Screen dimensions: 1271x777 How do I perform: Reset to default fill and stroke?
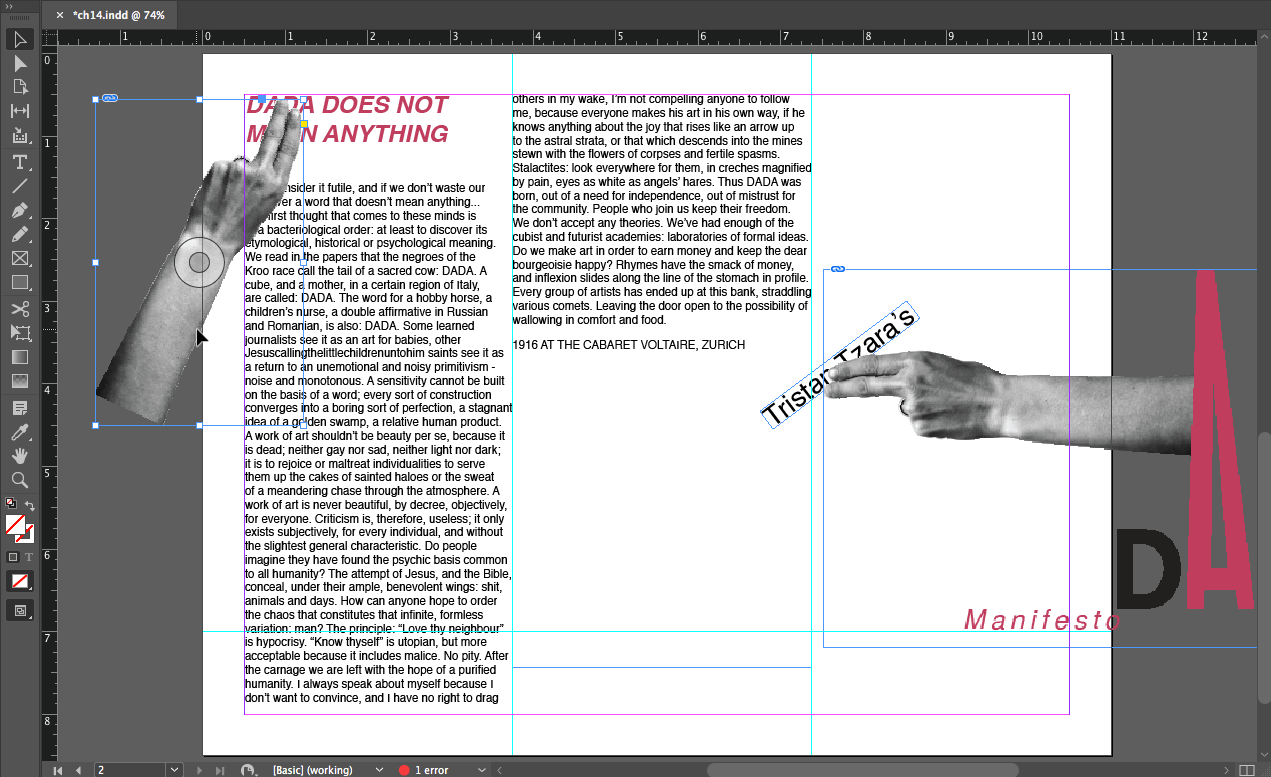click(11, 503)
